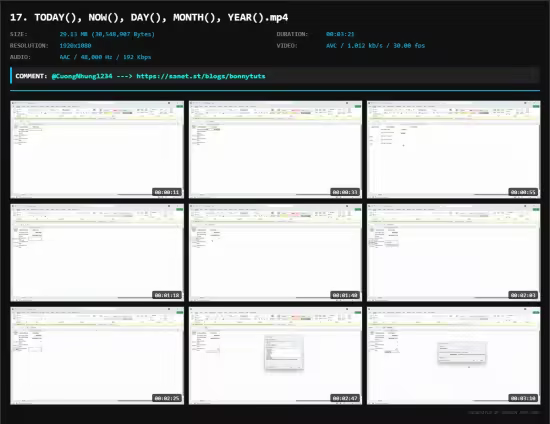Open the samet.st/blogs/bonnytuts URL in the comment

click(201, 76)
